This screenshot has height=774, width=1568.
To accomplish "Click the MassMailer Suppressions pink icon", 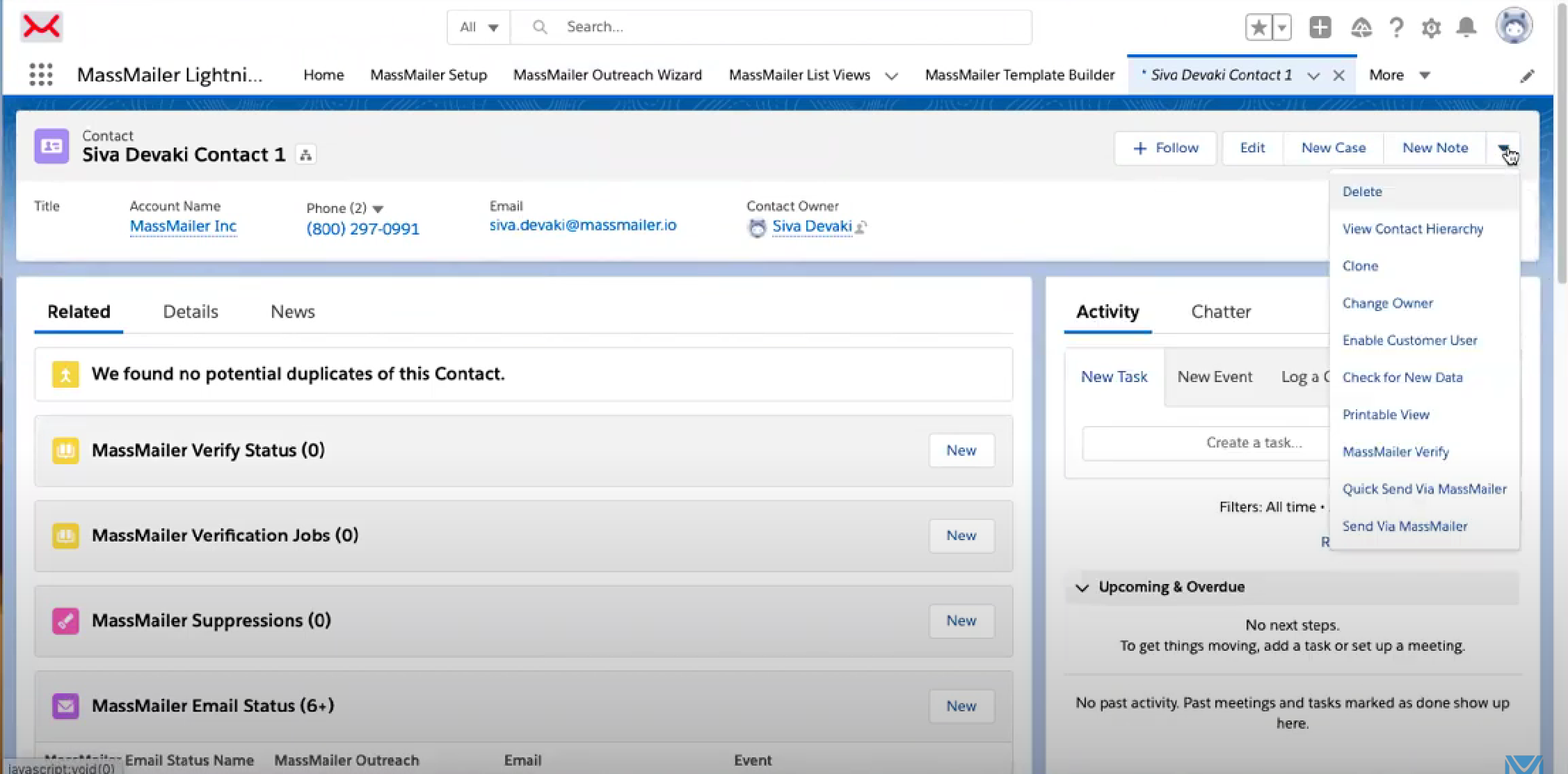I will pos(65,621).
